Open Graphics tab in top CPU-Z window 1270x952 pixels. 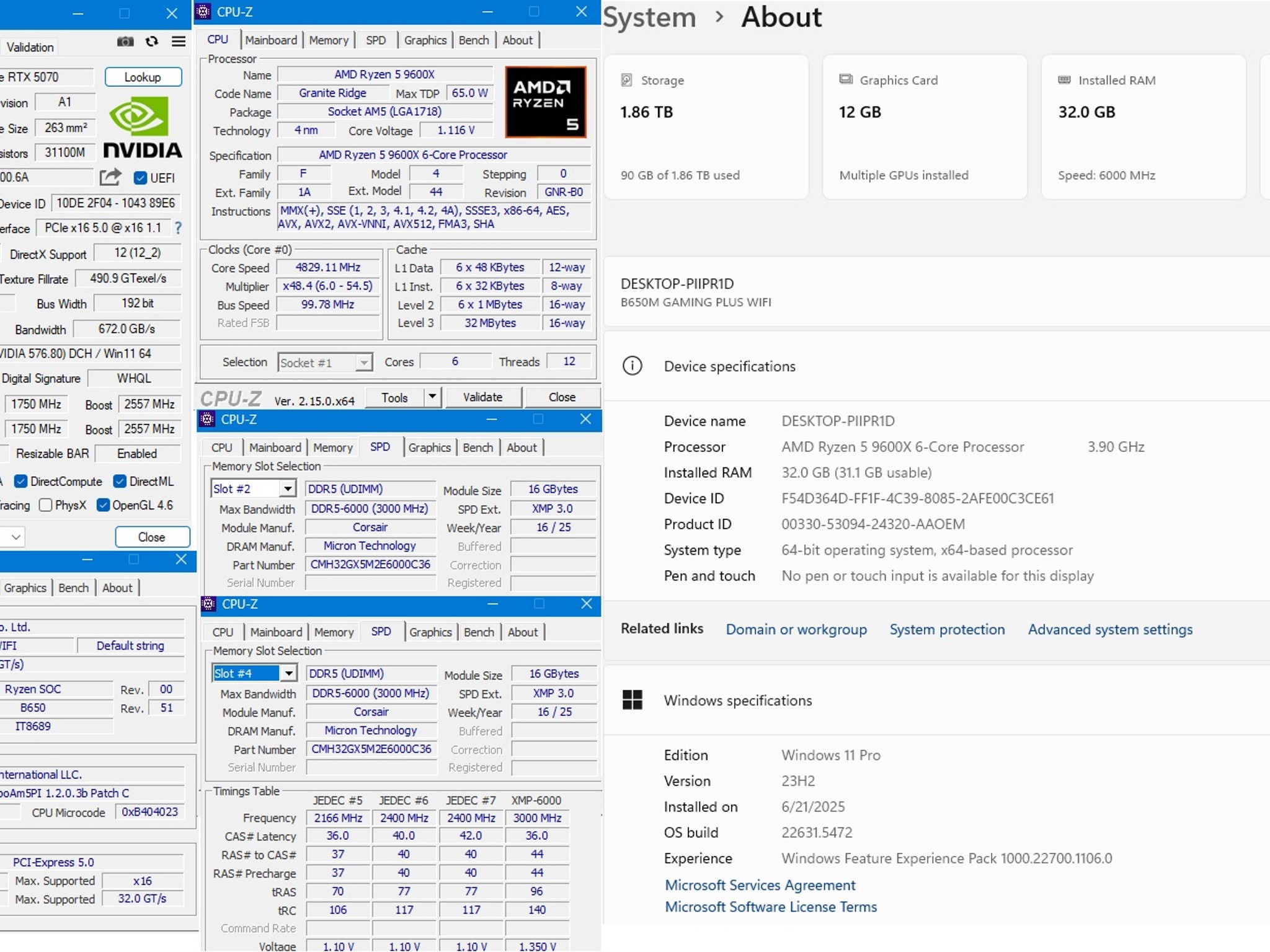click(x=425, y=40)
